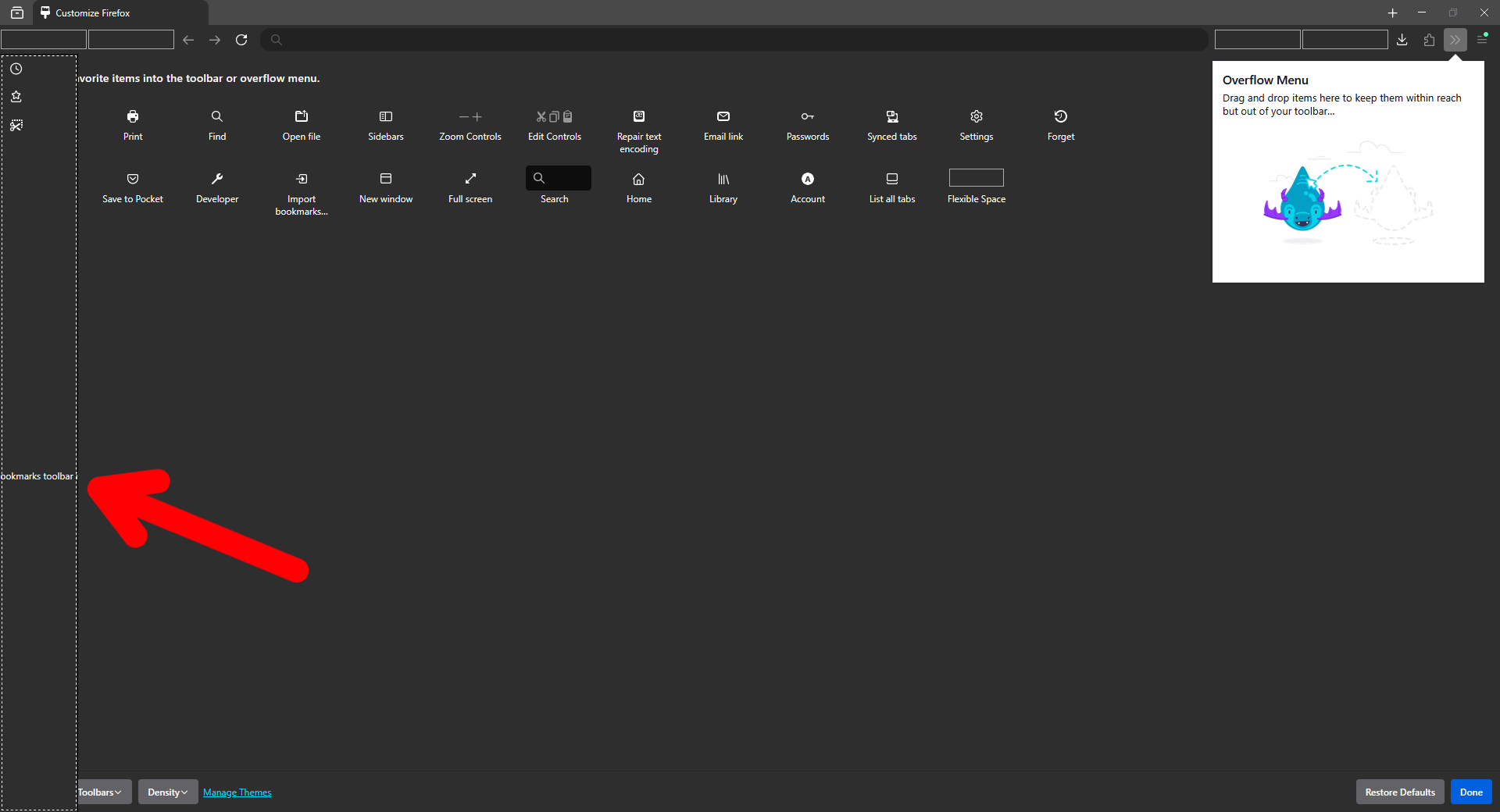Select the Sidebars icon
The width and height of the screenshot is (1500, 812).
[386, 116]
